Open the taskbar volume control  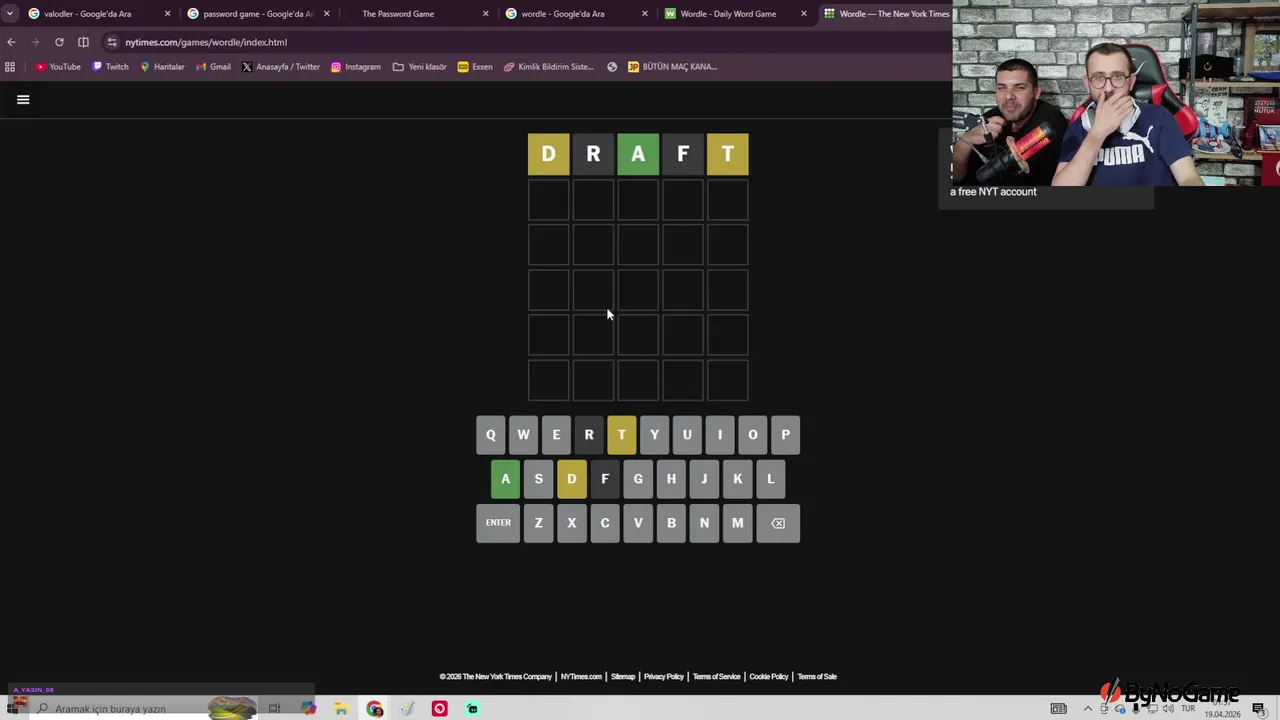click(x=1168, y=709)
